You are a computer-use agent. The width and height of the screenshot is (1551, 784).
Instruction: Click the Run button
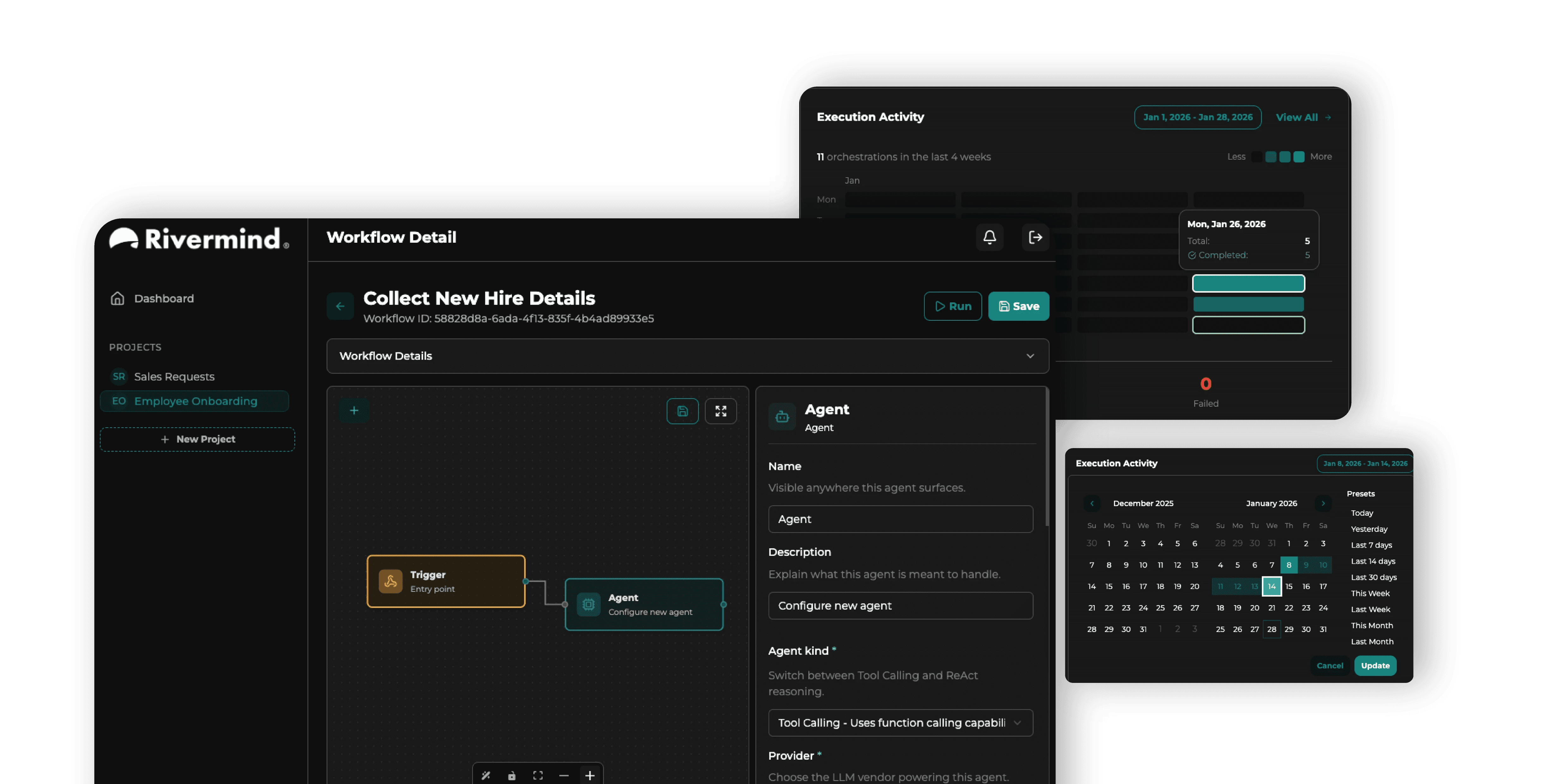tap(952, 307)
